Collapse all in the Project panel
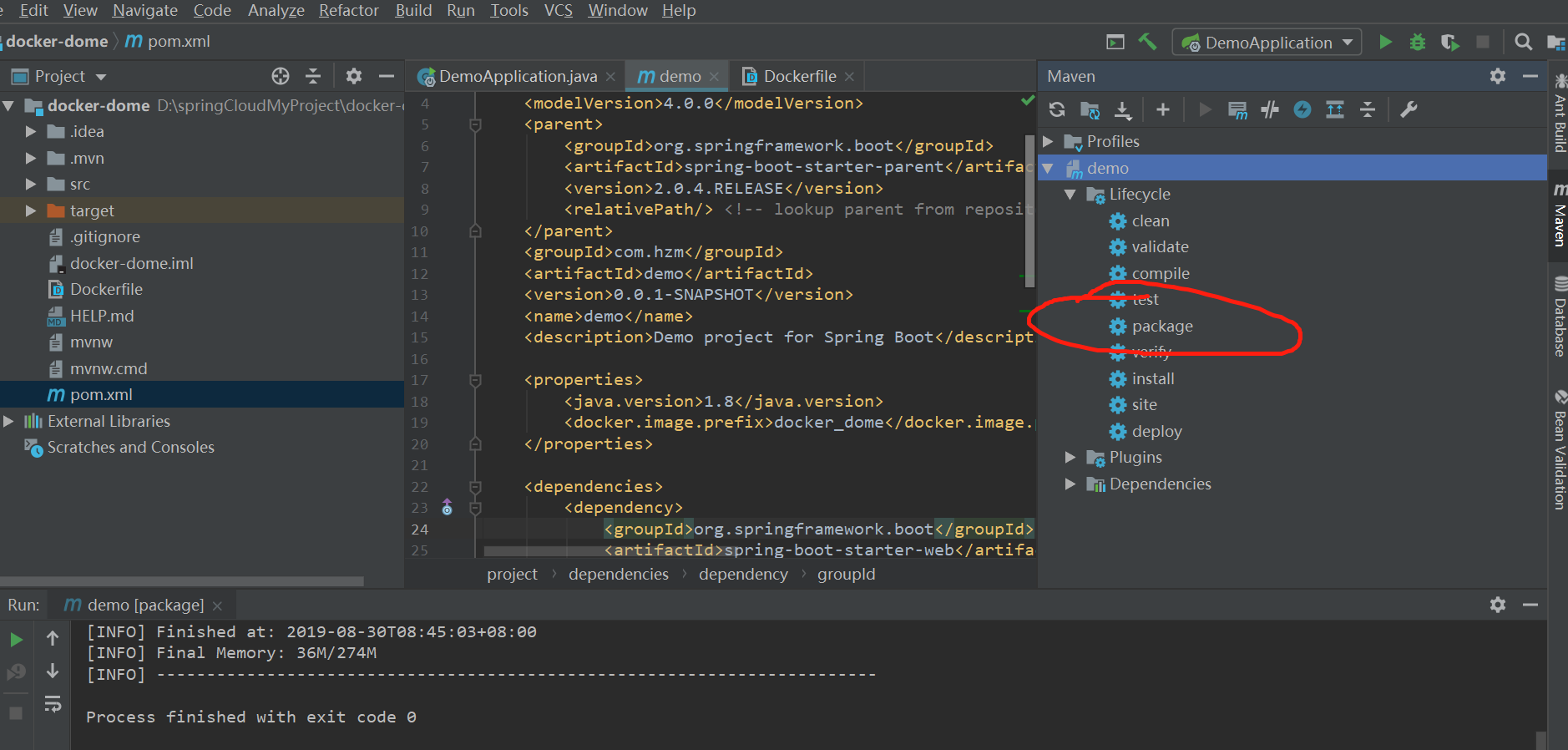Image resolution: width=1568 pixels, height=750 pixels. [x=313, y=76]
